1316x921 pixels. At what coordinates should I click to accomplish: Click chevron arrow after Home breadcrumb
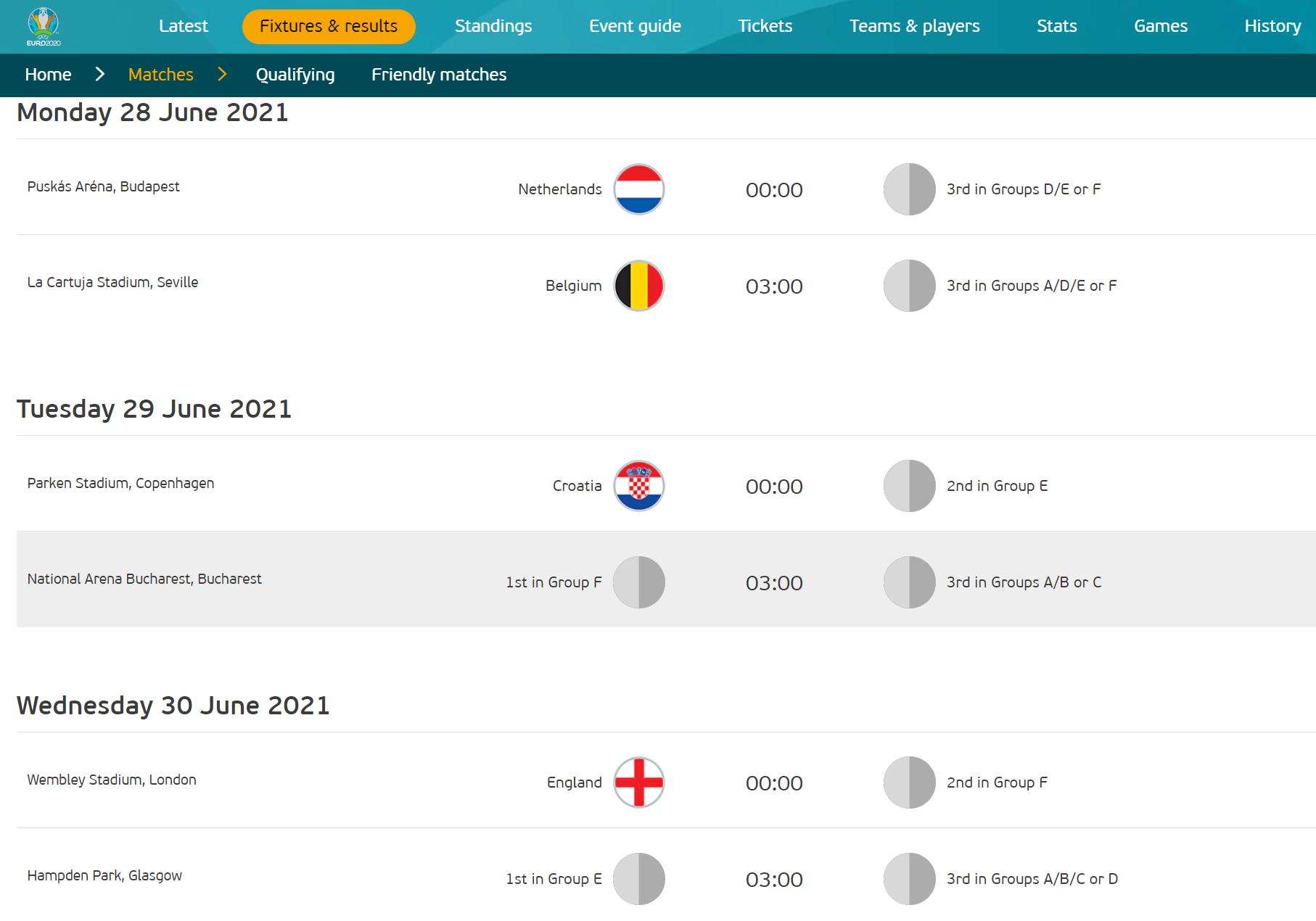click(100, 75)
